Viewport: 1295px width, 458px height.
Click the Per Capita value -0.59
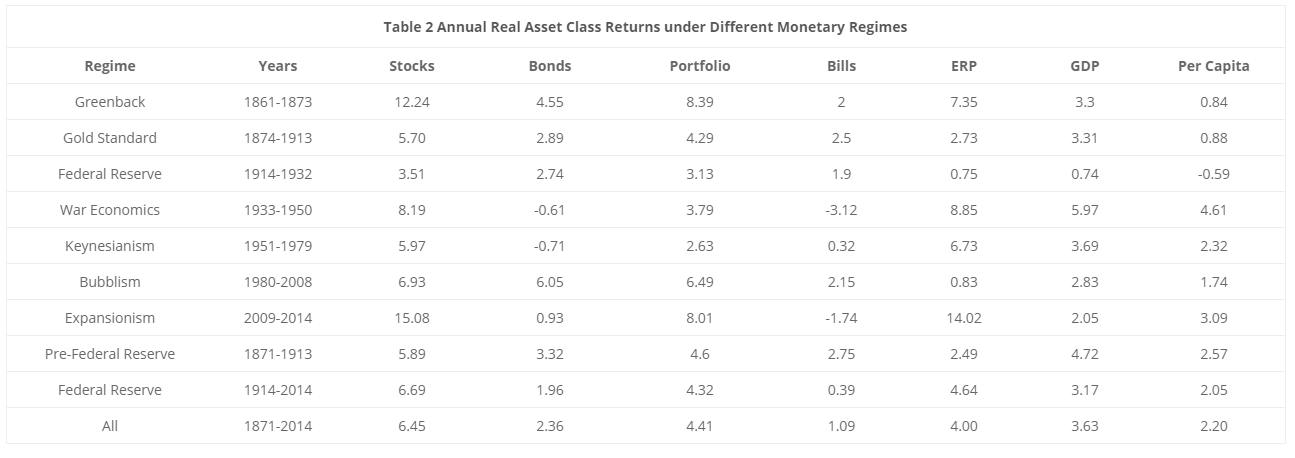1213,174
